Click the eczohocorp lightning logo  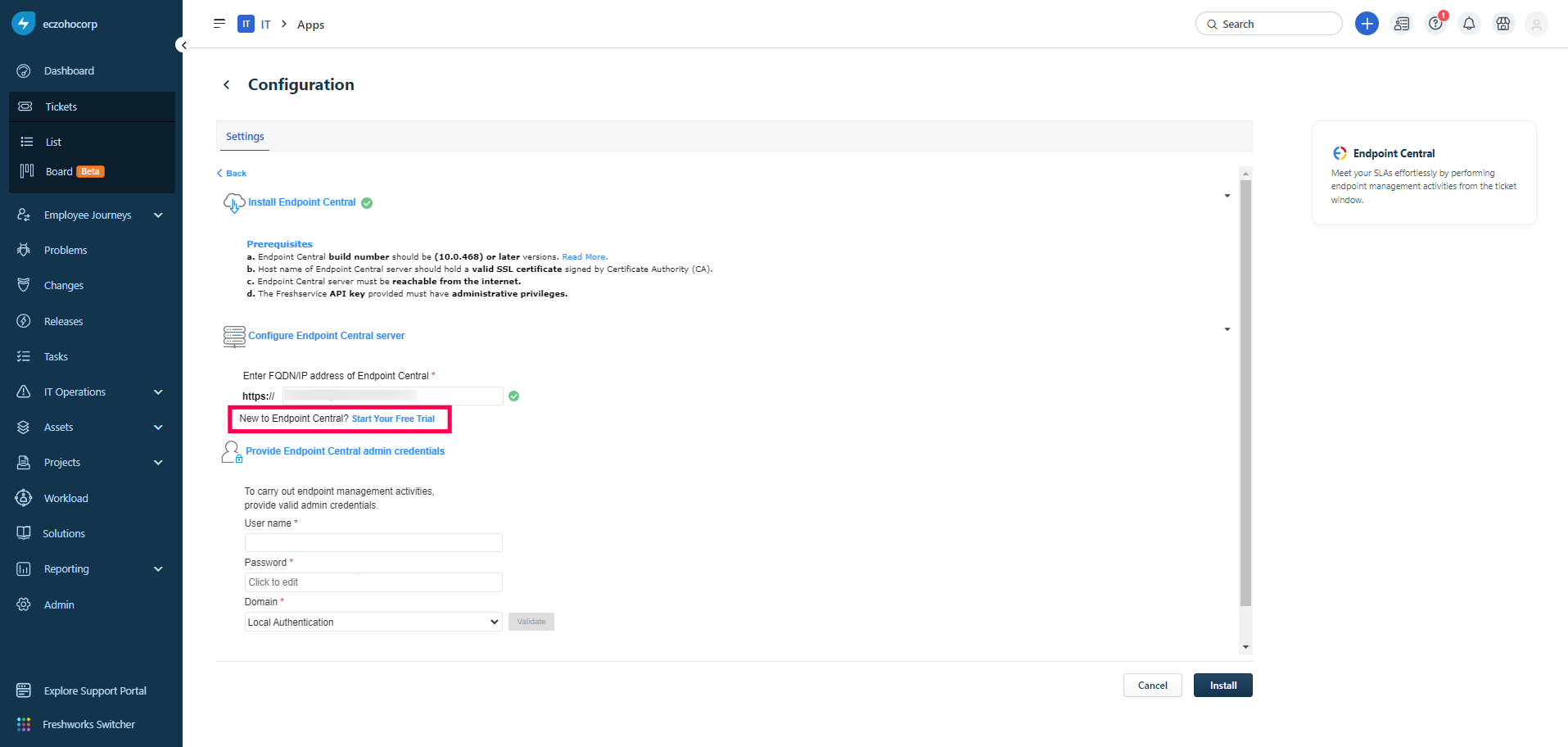[23, 24]
